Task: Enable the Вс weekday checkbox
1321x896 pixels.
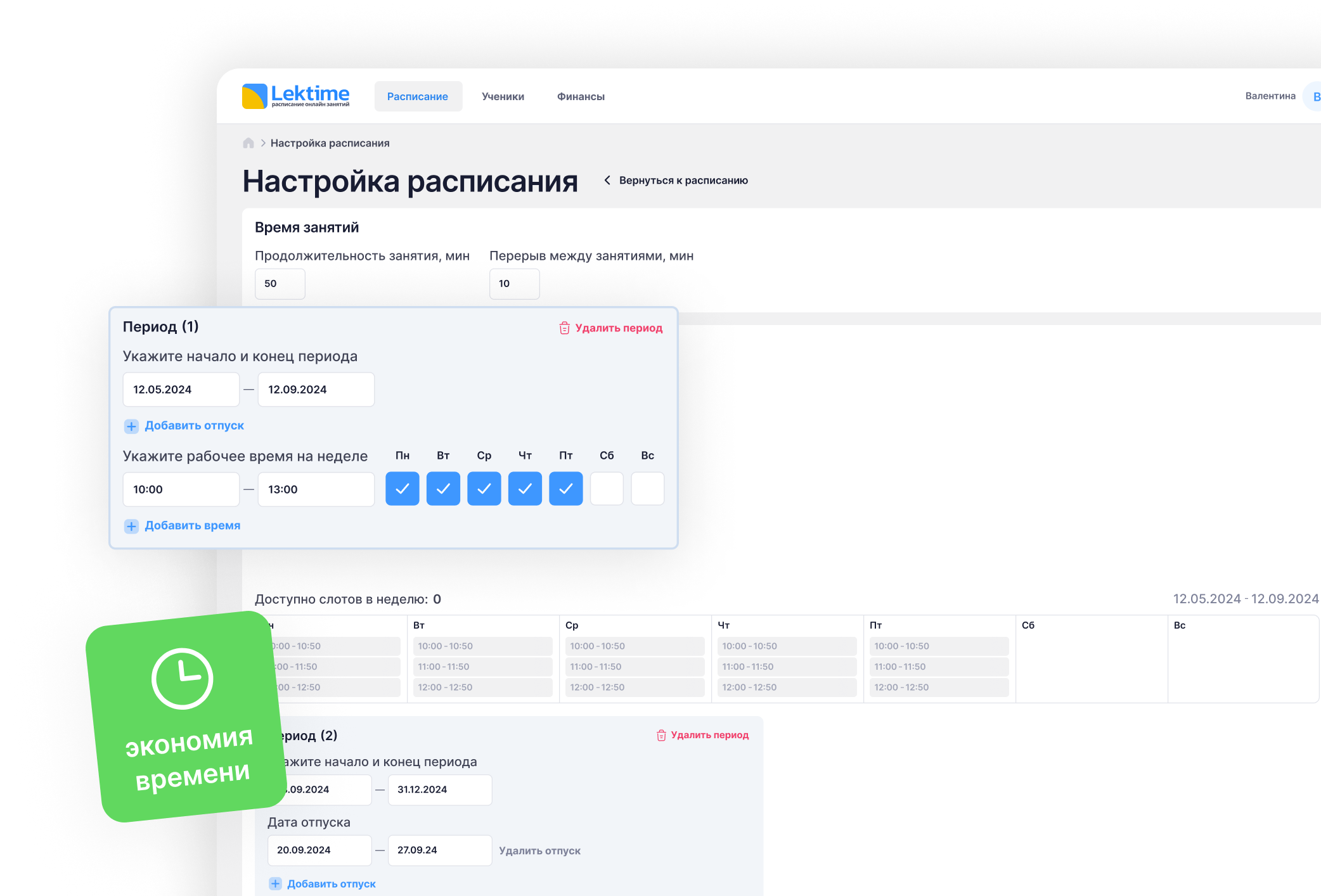Action: (x=647, y=489)
